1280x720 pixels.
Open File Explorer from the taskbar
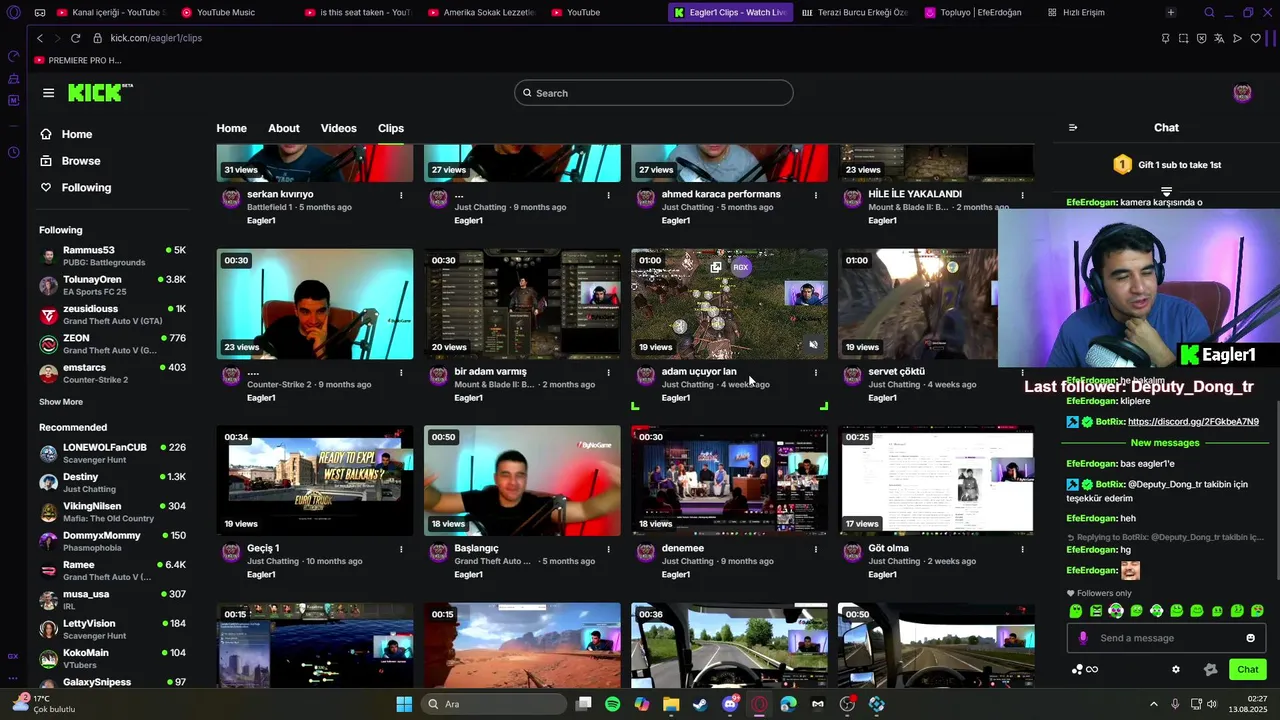[x=671, y=704]
